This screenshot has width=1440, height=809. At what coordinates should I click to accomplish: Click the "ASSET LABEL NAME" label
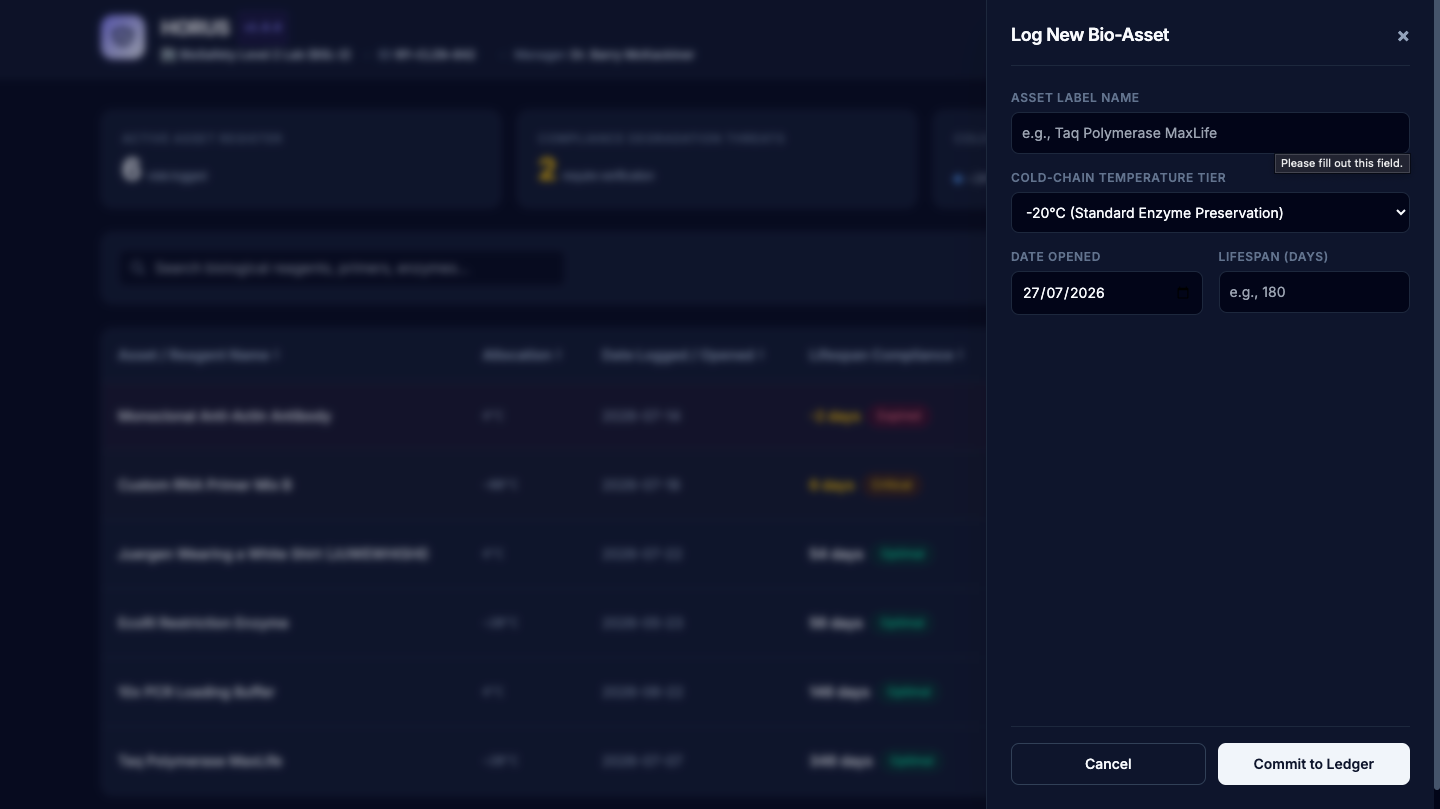pos(1075,98)
